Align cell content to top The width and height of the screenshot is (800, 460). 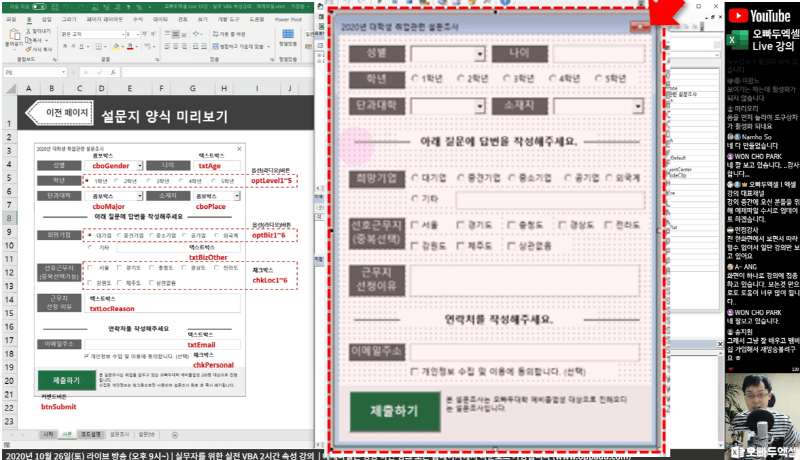pyautogui.click(x=167, y=34)
